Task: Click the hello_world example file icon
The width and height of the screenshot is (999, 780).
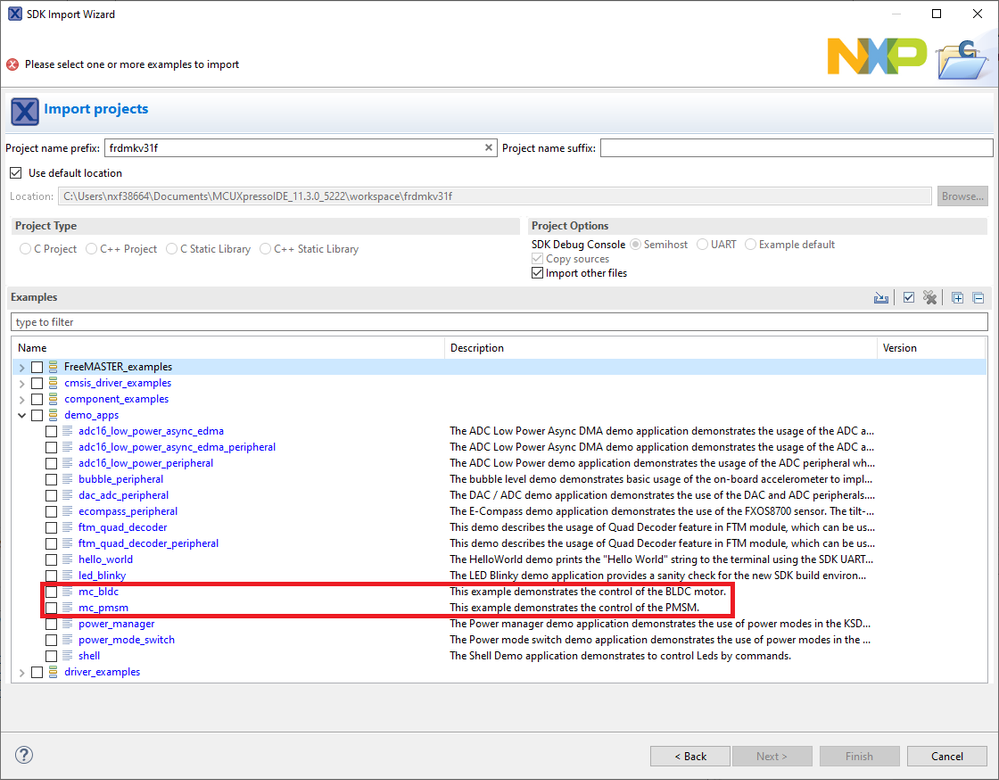Action: (x=68, y=560)
